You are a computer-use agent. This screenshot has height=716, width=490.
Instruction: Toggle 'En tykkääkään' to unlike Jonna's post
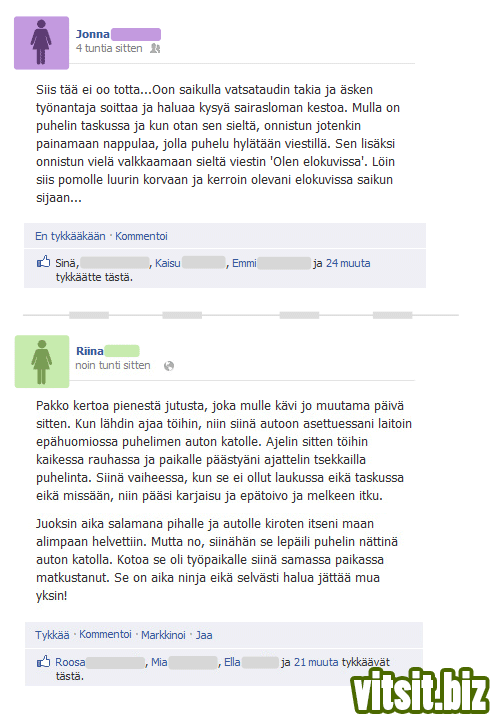[70, 236]
